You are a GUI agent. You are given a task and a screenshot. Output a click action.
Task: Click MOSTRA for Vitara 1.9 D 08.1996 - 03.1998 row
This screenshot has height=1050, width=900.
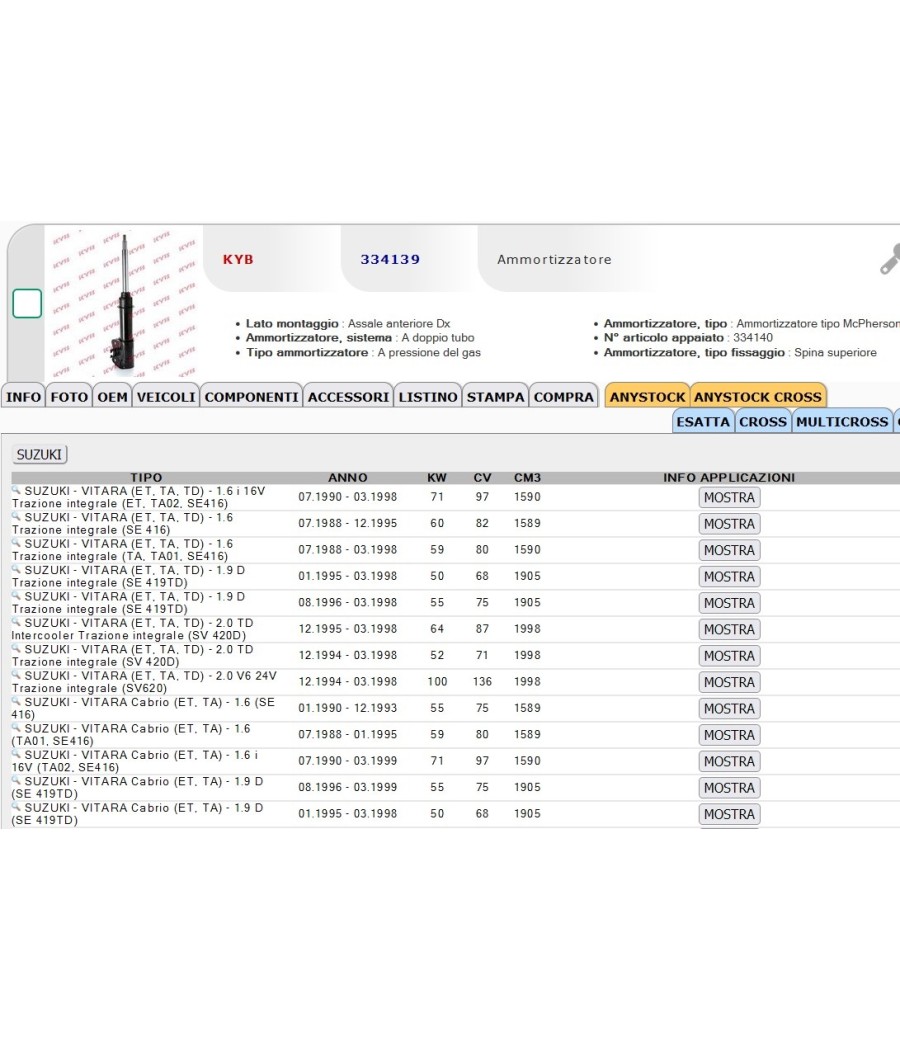click(729, 603)
